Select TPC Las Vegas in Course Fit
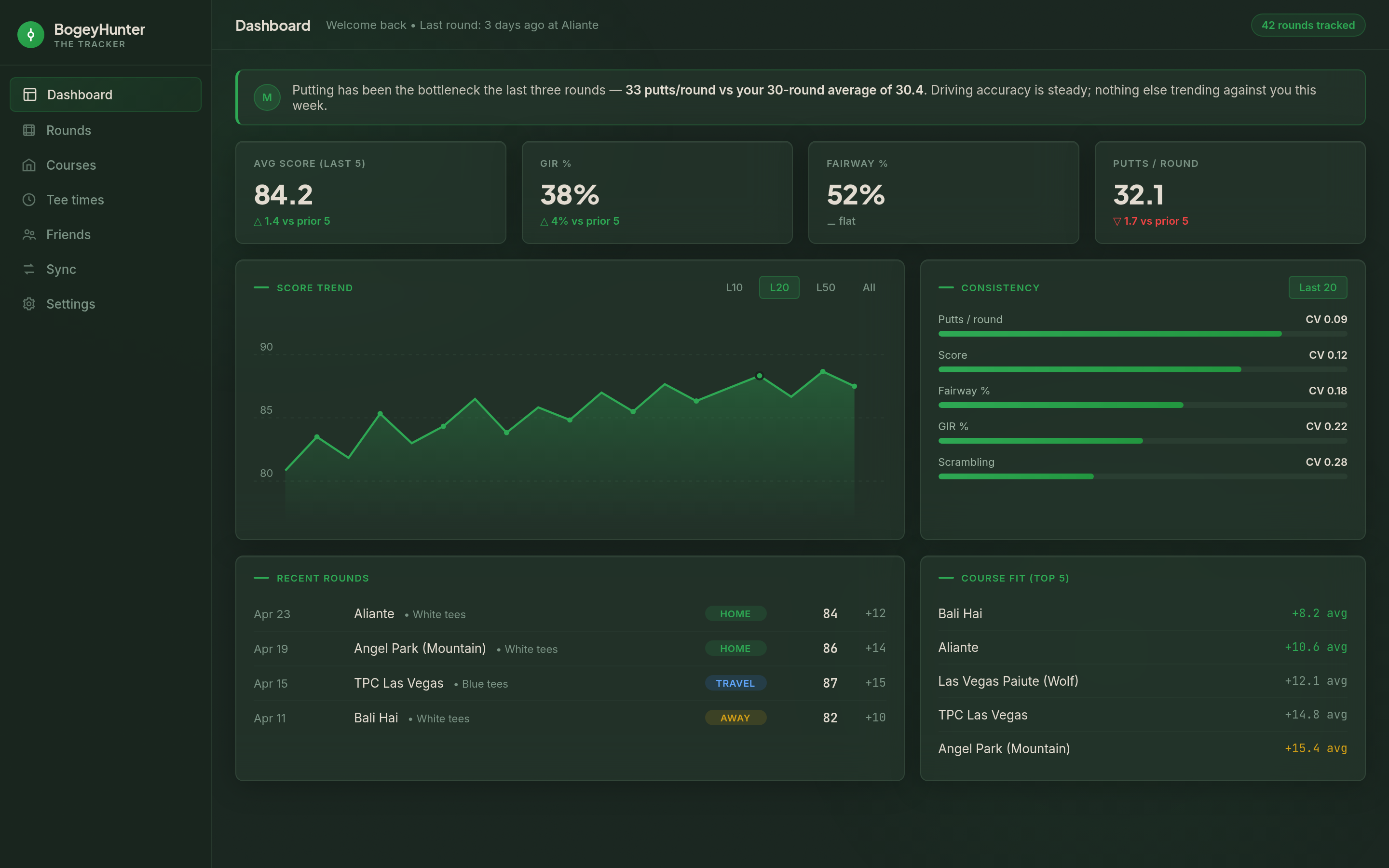This screenshot has width=1389, height=868. pos(1142,715)
